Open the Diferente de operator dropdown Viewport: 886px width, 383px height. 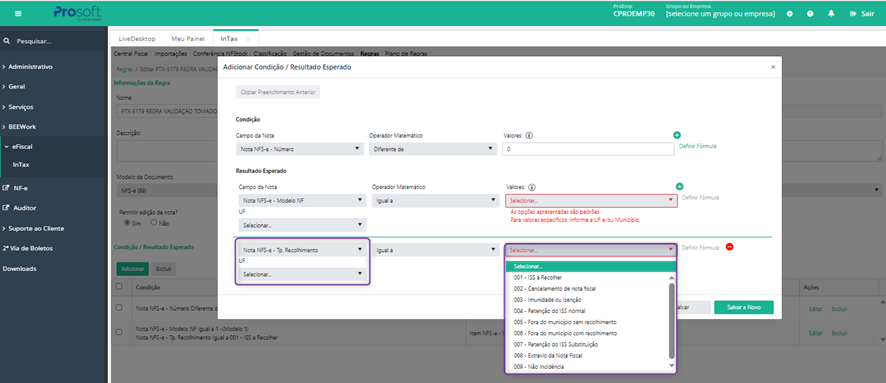coord(433,149)
